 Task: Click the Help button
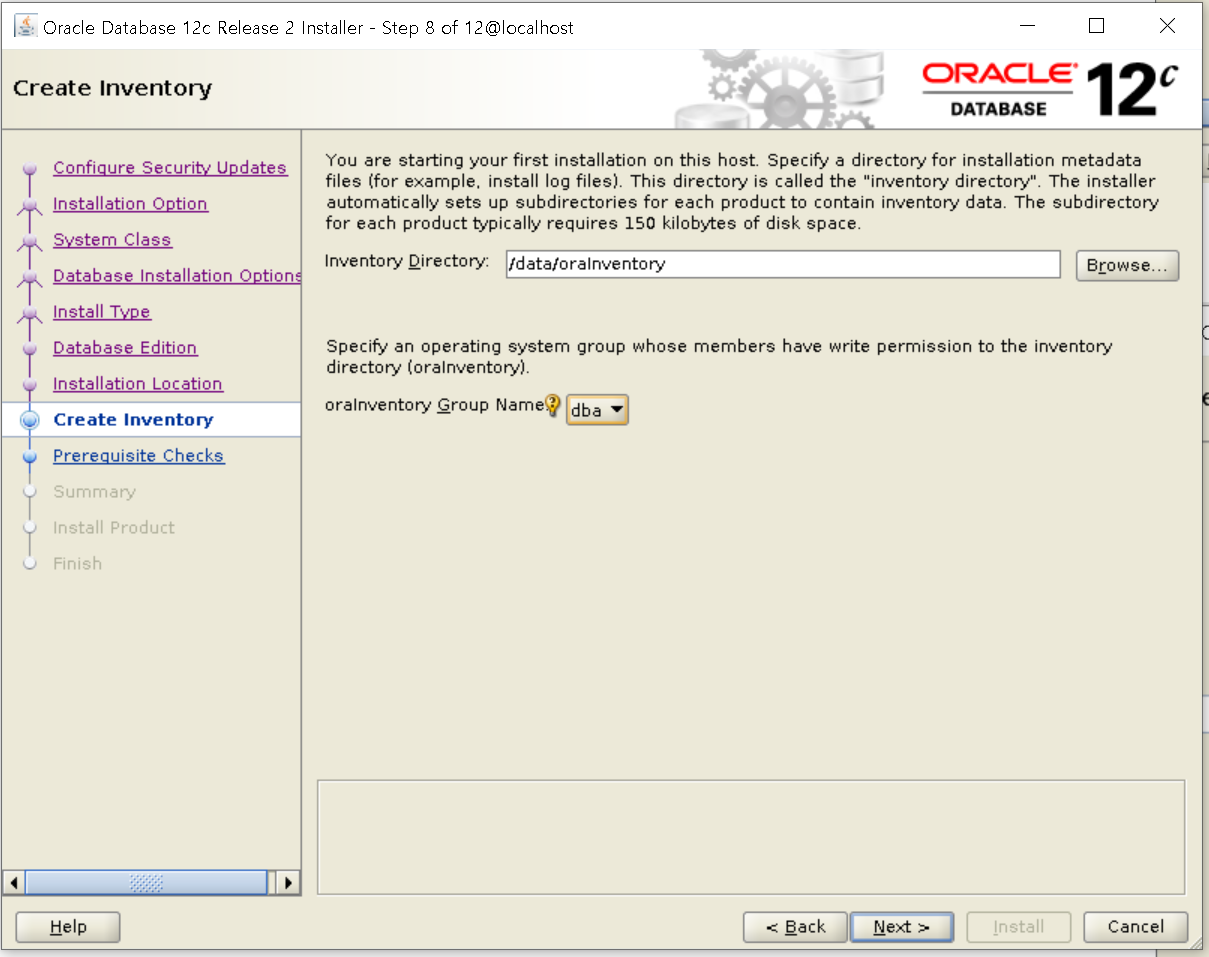(68, 927)
